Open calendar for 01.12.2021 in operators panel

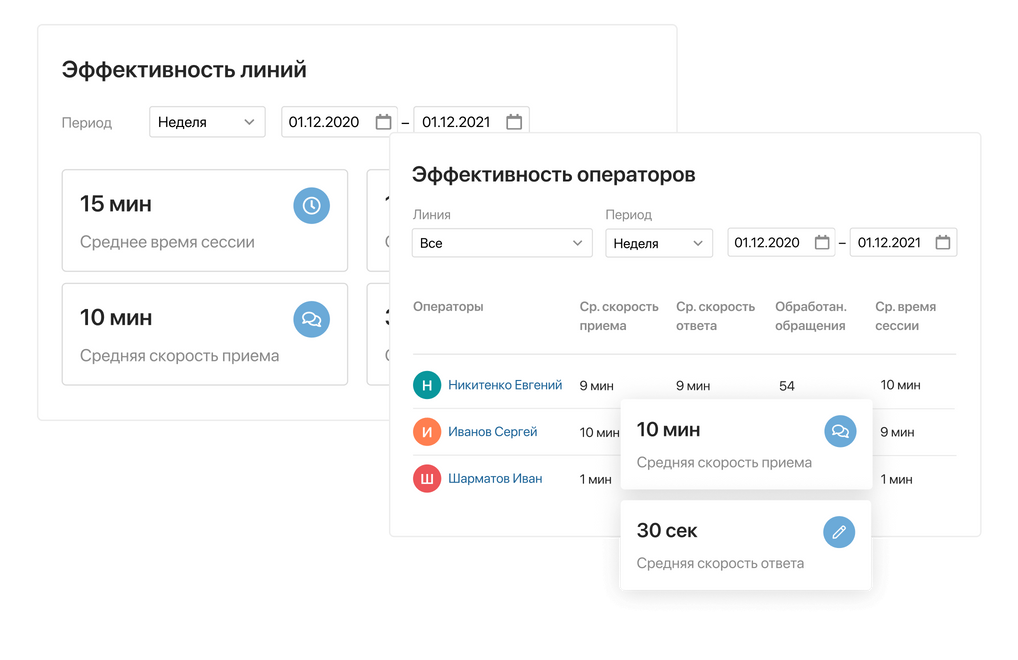click(943, 243)
